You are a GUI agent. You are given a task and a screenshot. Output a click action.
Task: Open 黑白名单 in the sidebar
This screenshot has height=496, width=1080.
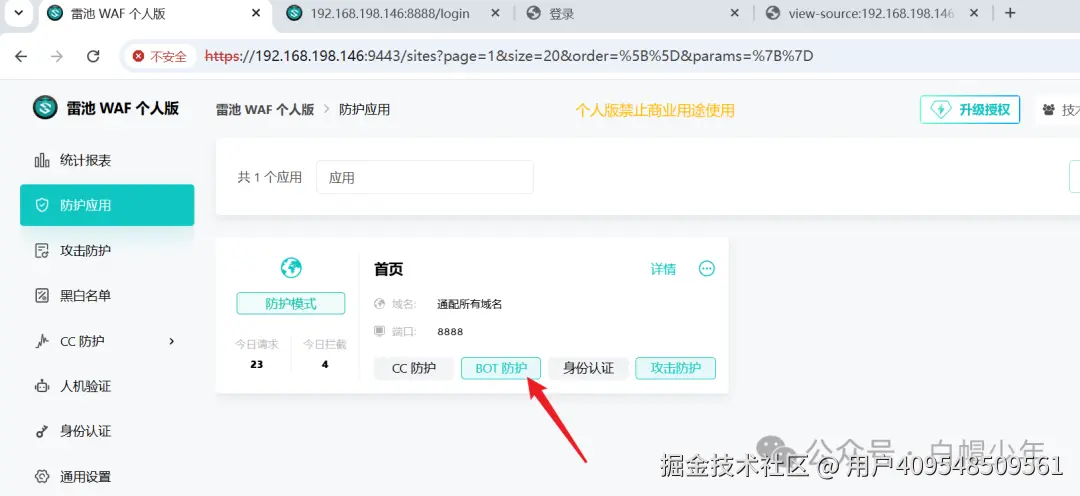(107, 296)
